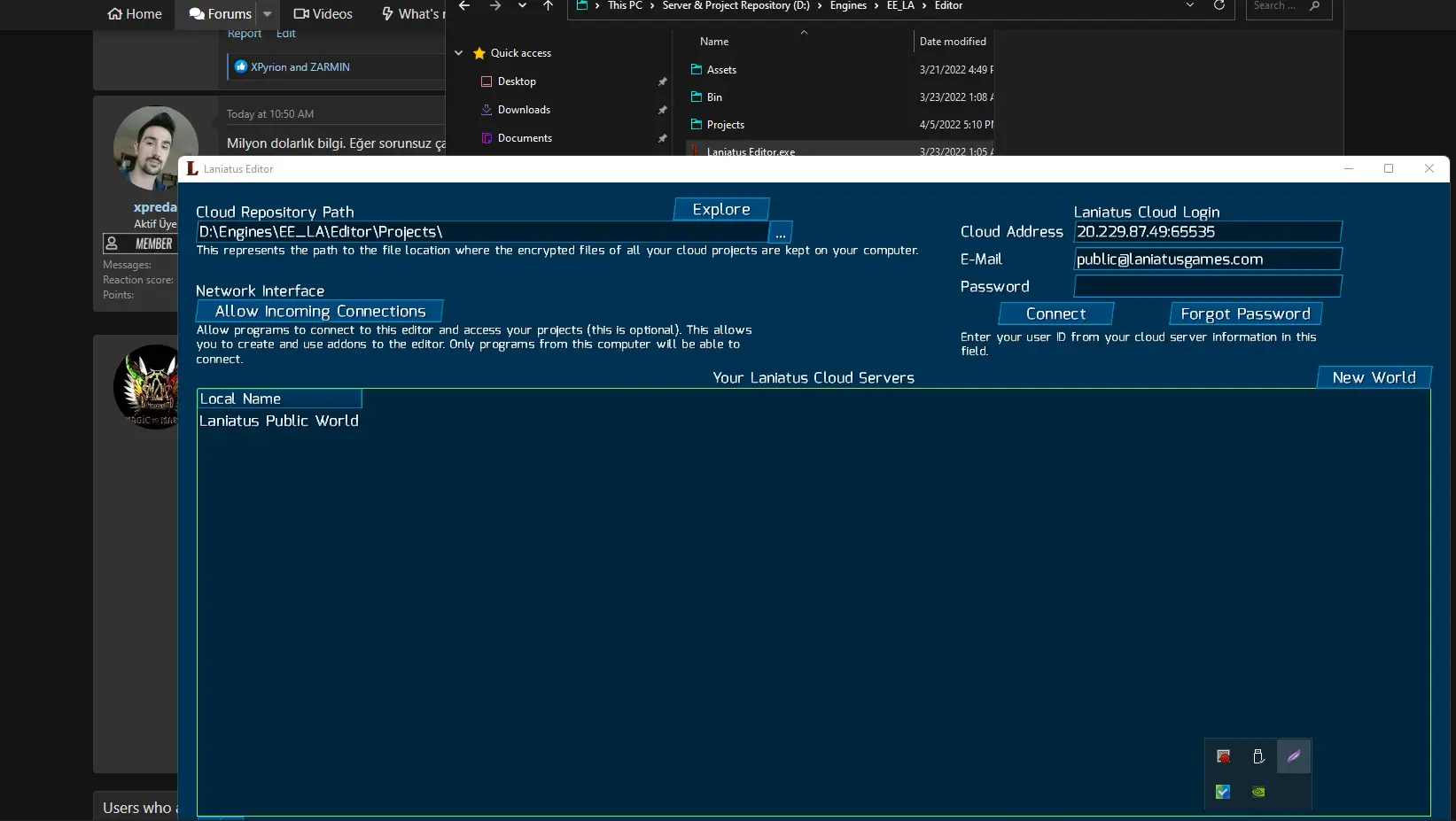Click the Safely Remove Hardware USB icon
The height and width of the screenshot is (821, 1456).
[x=1257, y=756]
